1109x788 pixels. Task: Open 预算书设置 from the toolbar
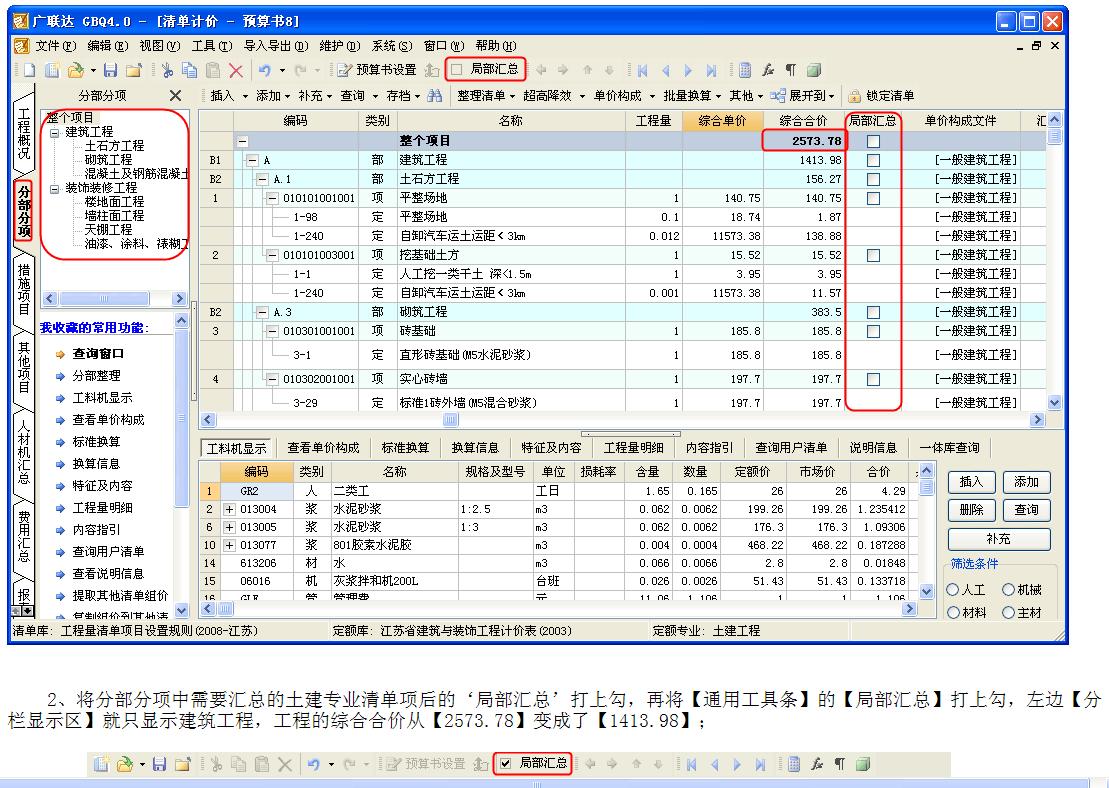point(377,70)
